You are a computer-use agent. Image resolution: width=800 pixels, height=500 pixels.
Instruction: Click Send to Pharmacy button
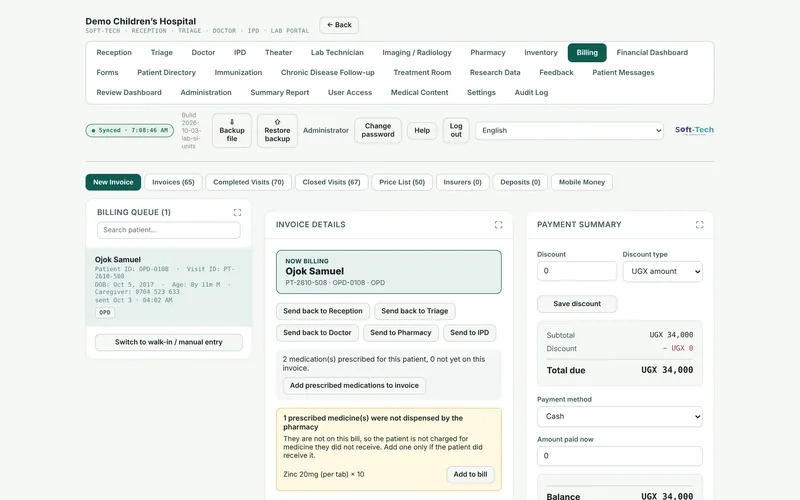401,333
